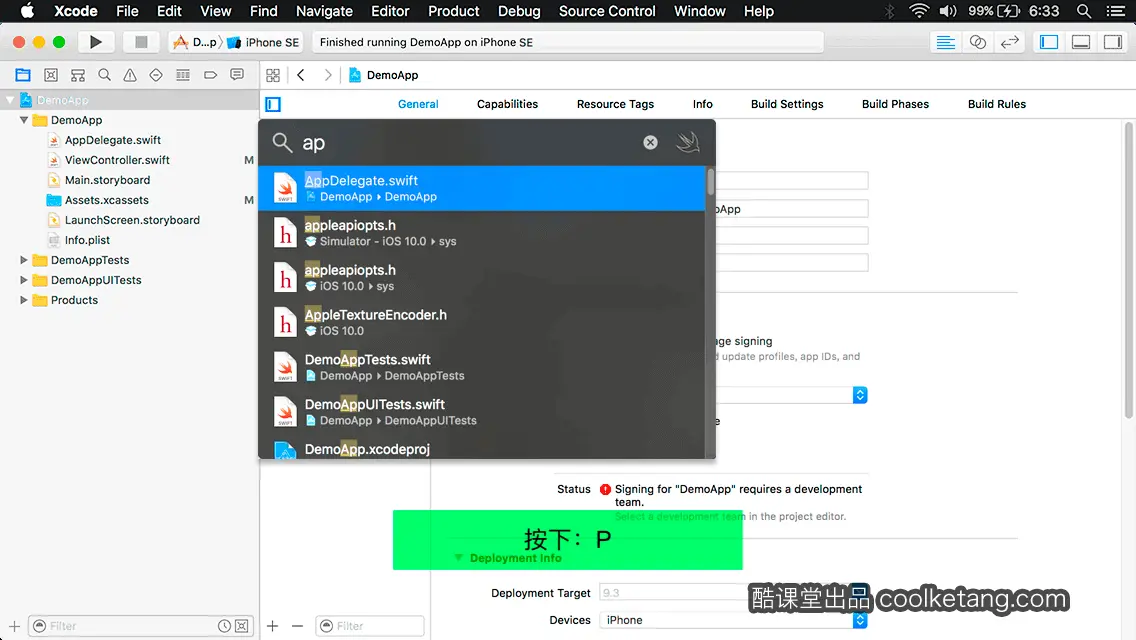Click the Stop button in toolbar
The width and height of the screenshot is (1136, 640).
click(x=141, y=42)
